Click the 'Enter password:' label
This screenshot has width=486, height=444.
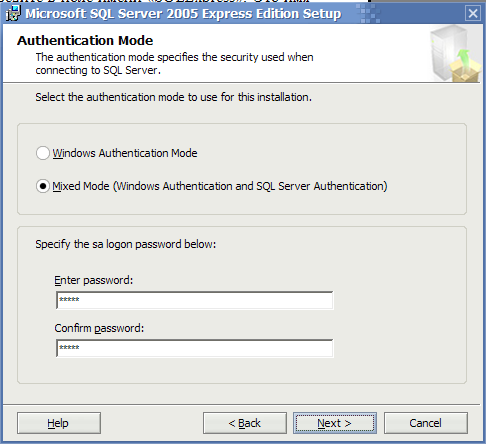[x=94, y=280]
